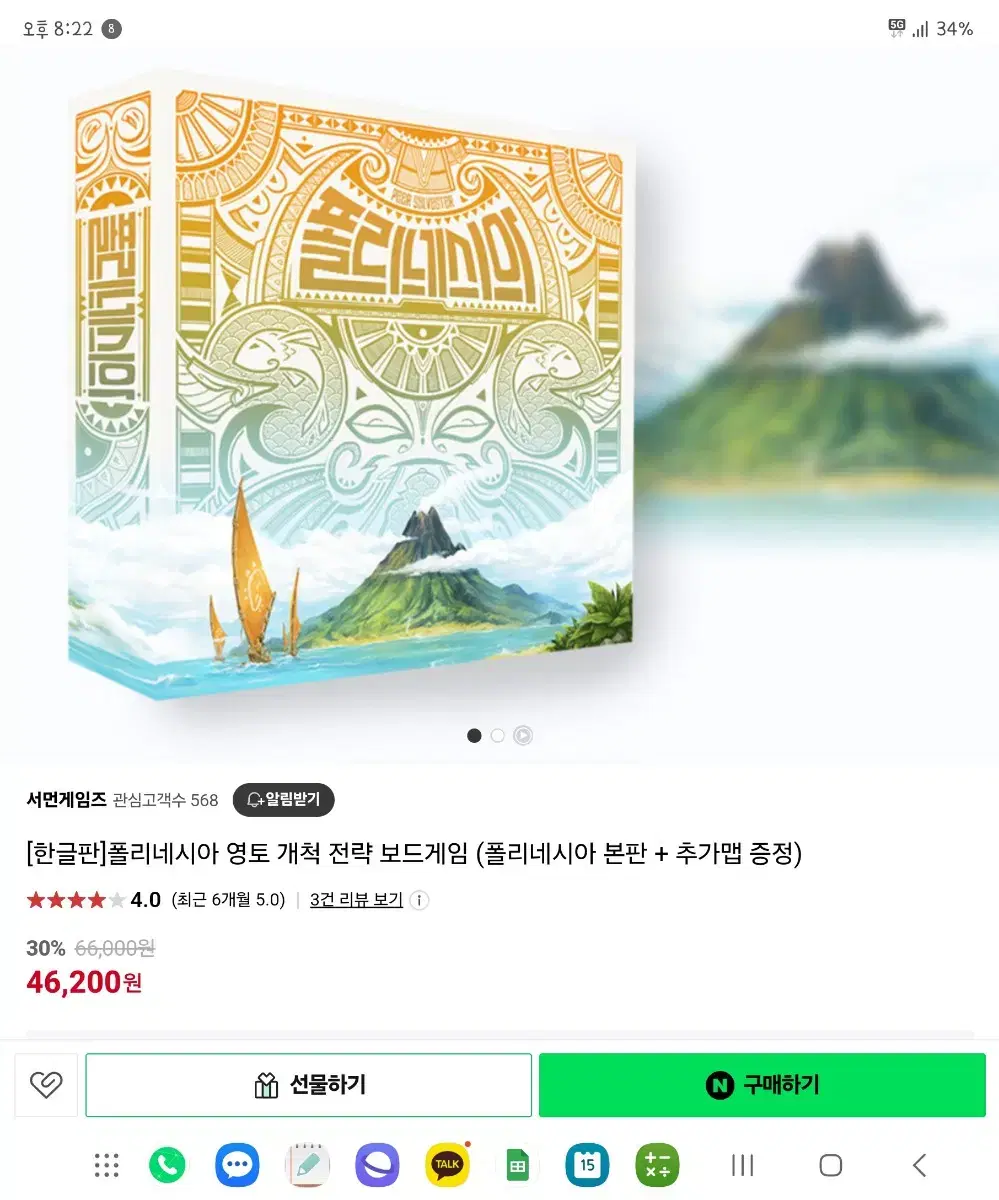Tap the Polynesia board game box image
The height and width of the screenshot is (1200, 999).
pos(352,390)
